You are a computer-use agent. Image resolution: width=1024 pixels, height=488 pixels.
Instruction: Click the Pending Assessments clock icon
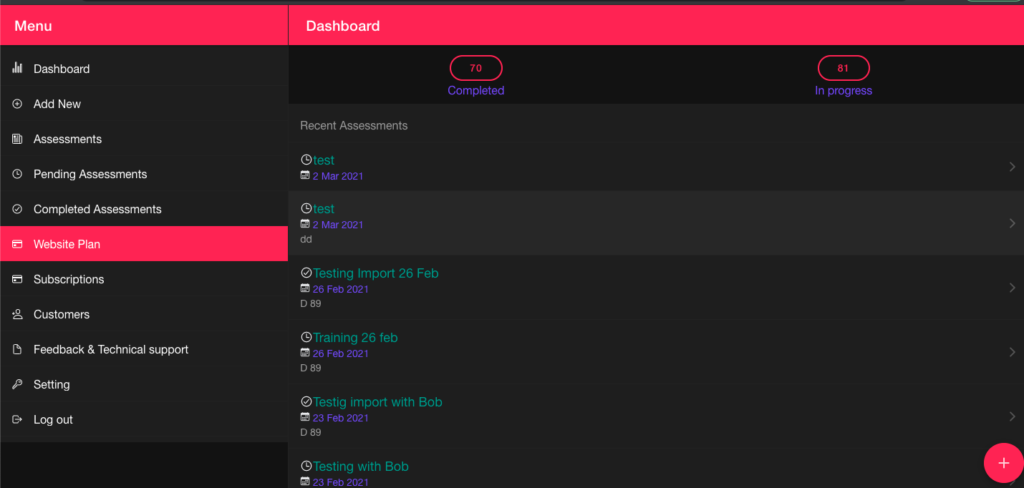(18, 174)
